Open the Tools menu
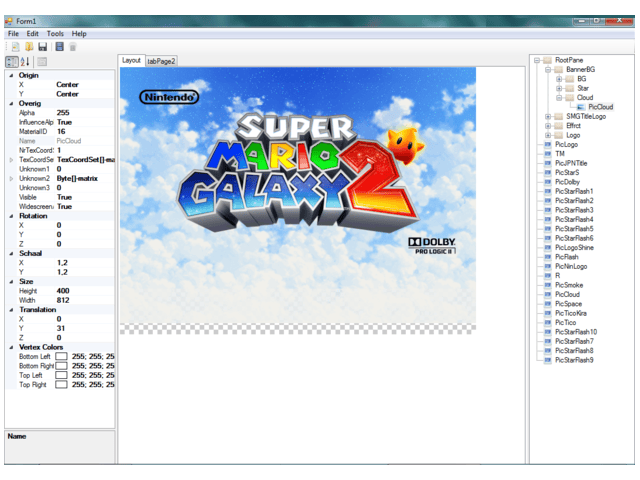 click(55, 33)
